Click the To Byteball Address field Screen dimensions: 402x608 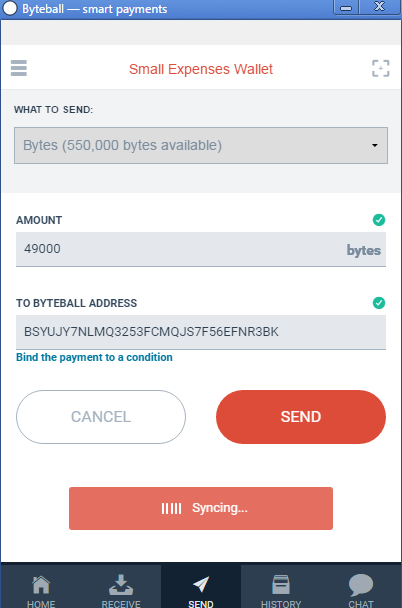201,332
